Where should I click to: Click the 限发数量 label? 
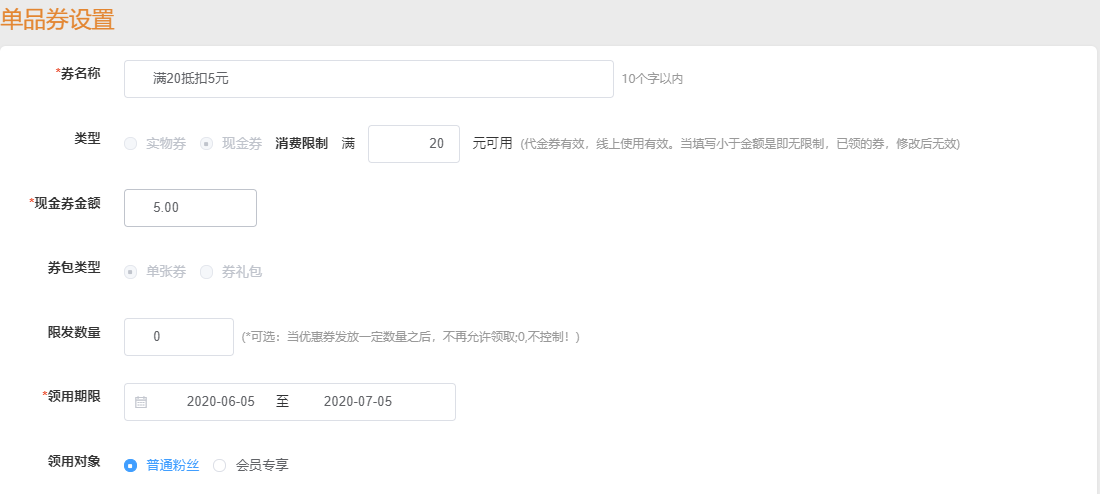click(74, 332)
